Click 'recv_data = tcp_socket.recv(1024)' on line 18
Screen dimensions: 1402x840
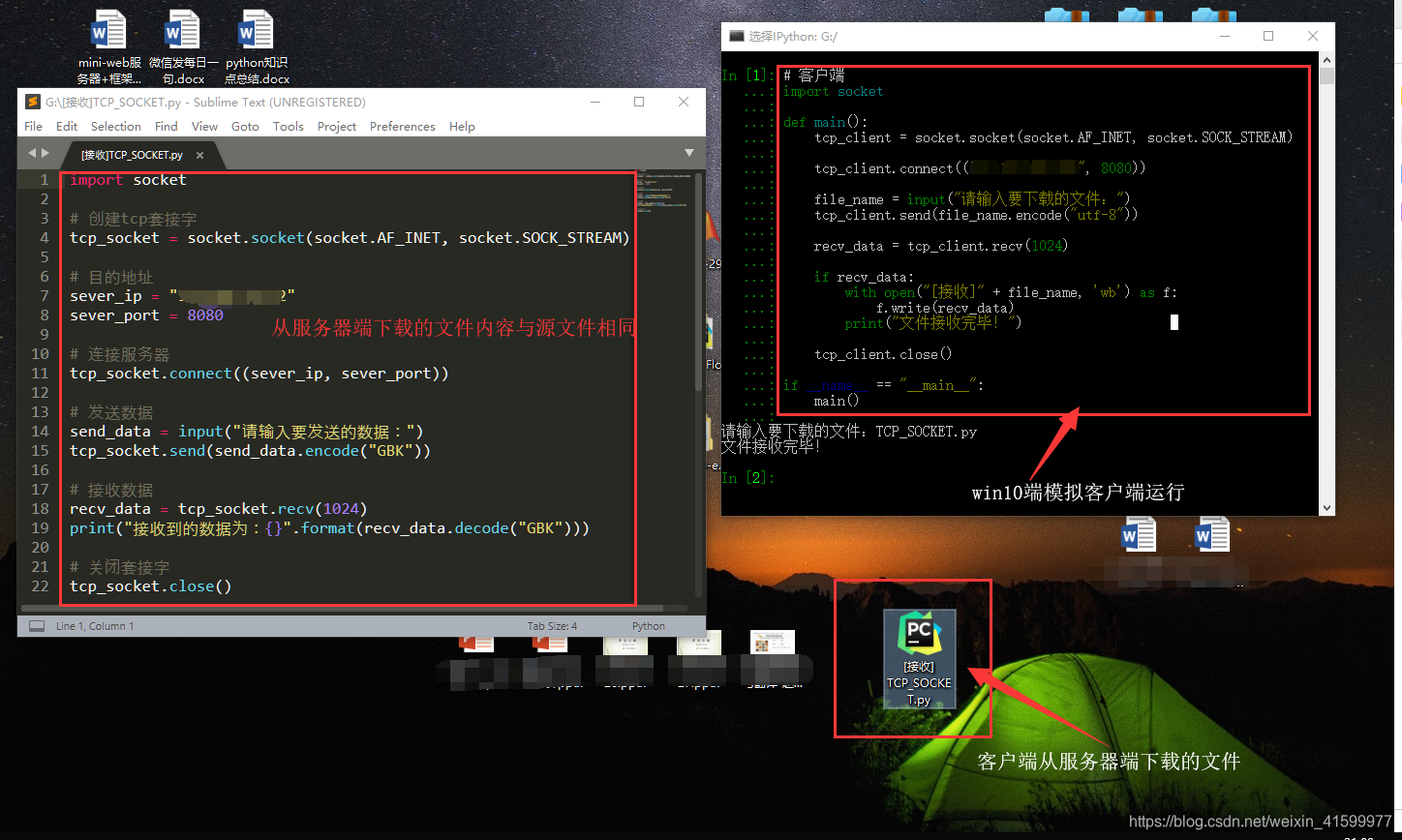point(219,509)
